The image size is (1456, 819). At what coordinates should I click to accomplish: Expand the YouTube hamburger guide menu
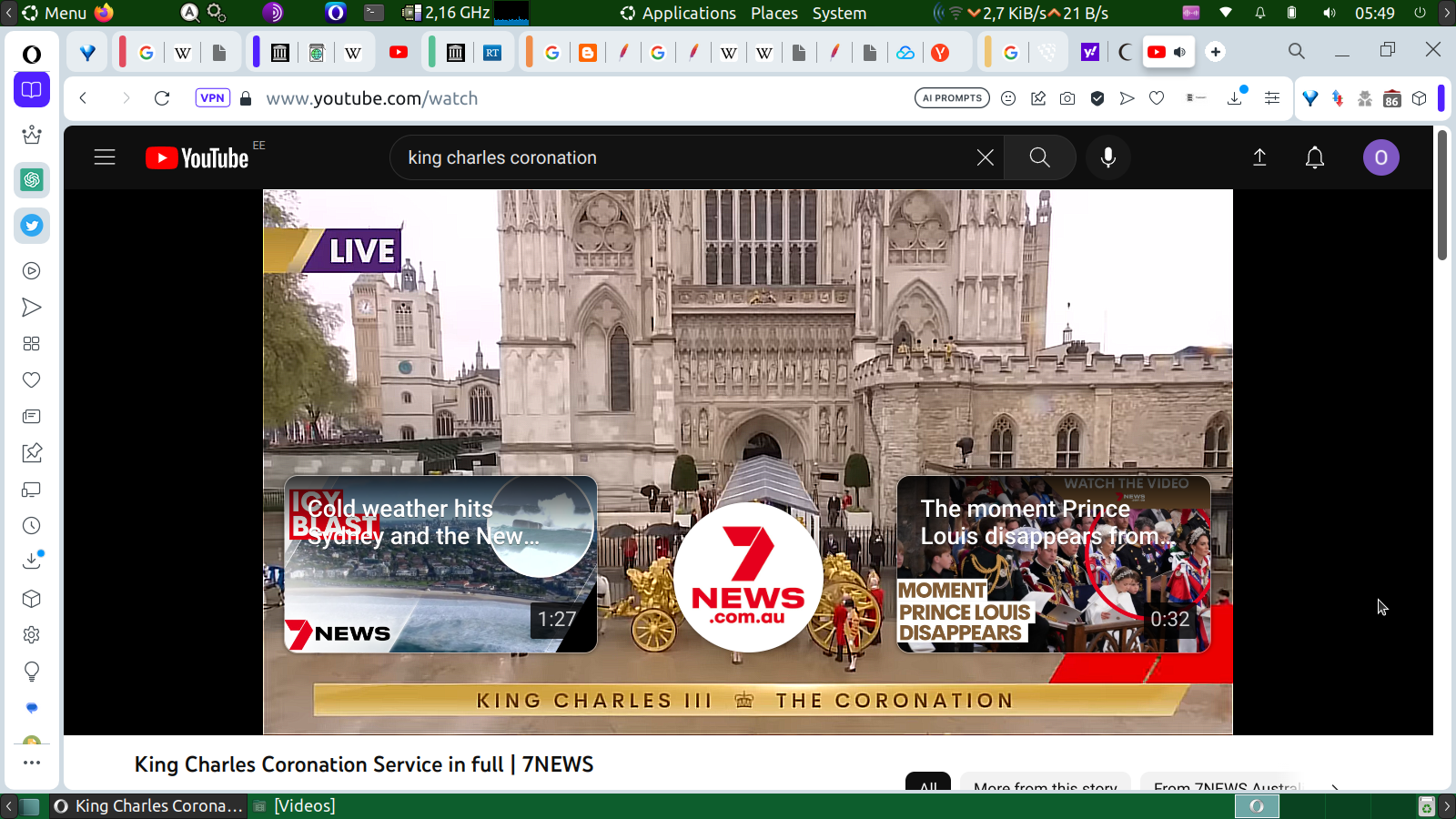coord(105,157)
